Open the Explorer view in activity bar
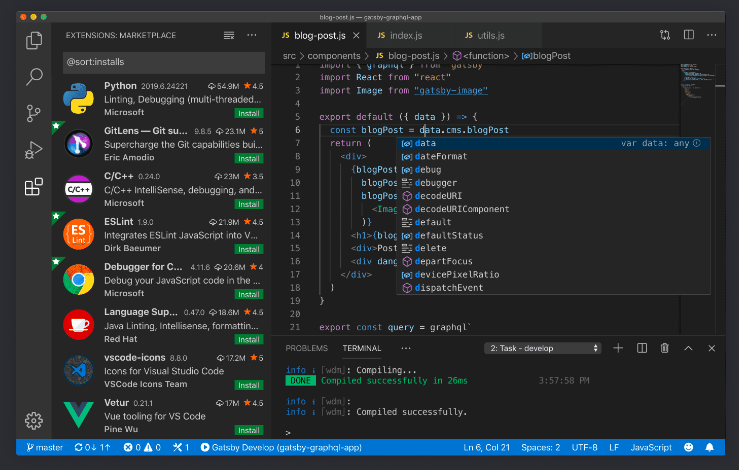Viewport: 739px width, 470px height. point(34,41)
